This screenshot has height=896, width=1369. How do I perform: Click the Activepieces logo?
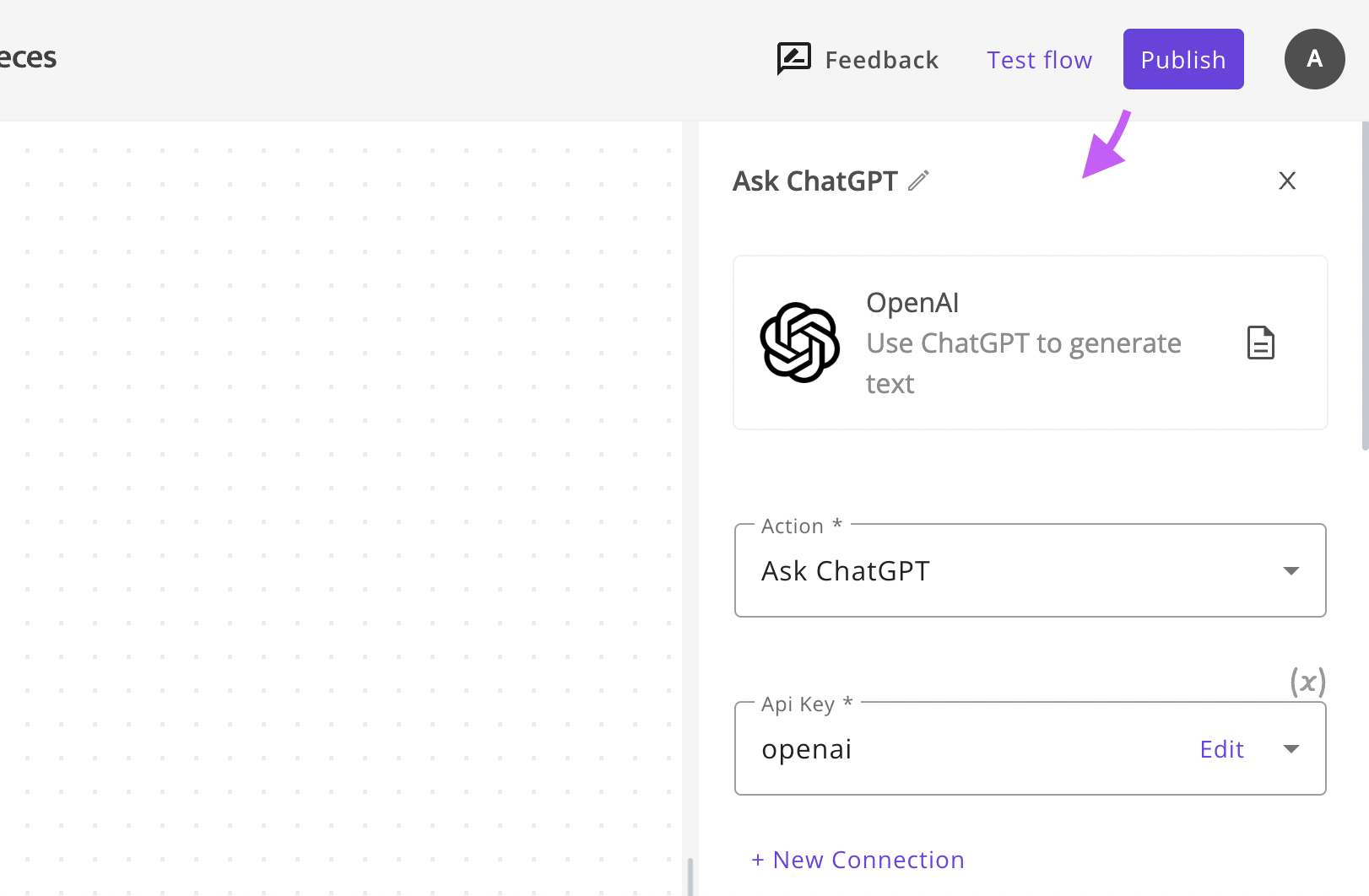pyautogui.click(x=28, y=57)
